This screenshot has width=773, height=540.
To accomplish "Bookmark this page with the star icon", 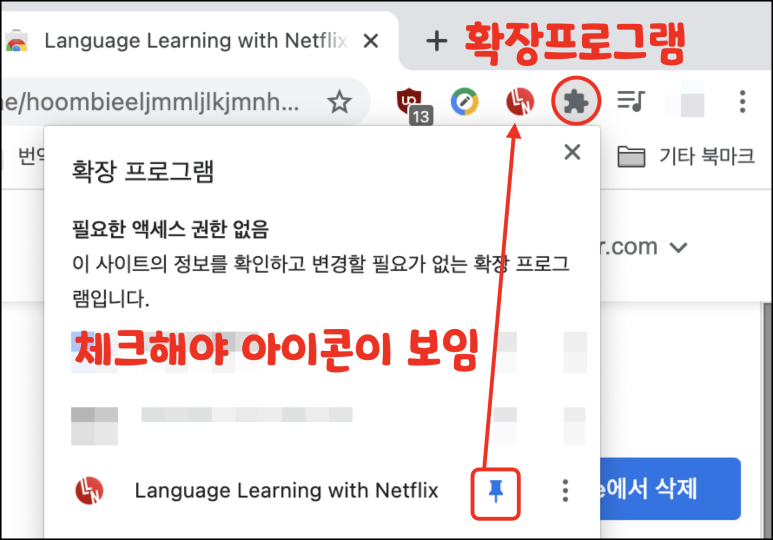I will coord(339,102).
